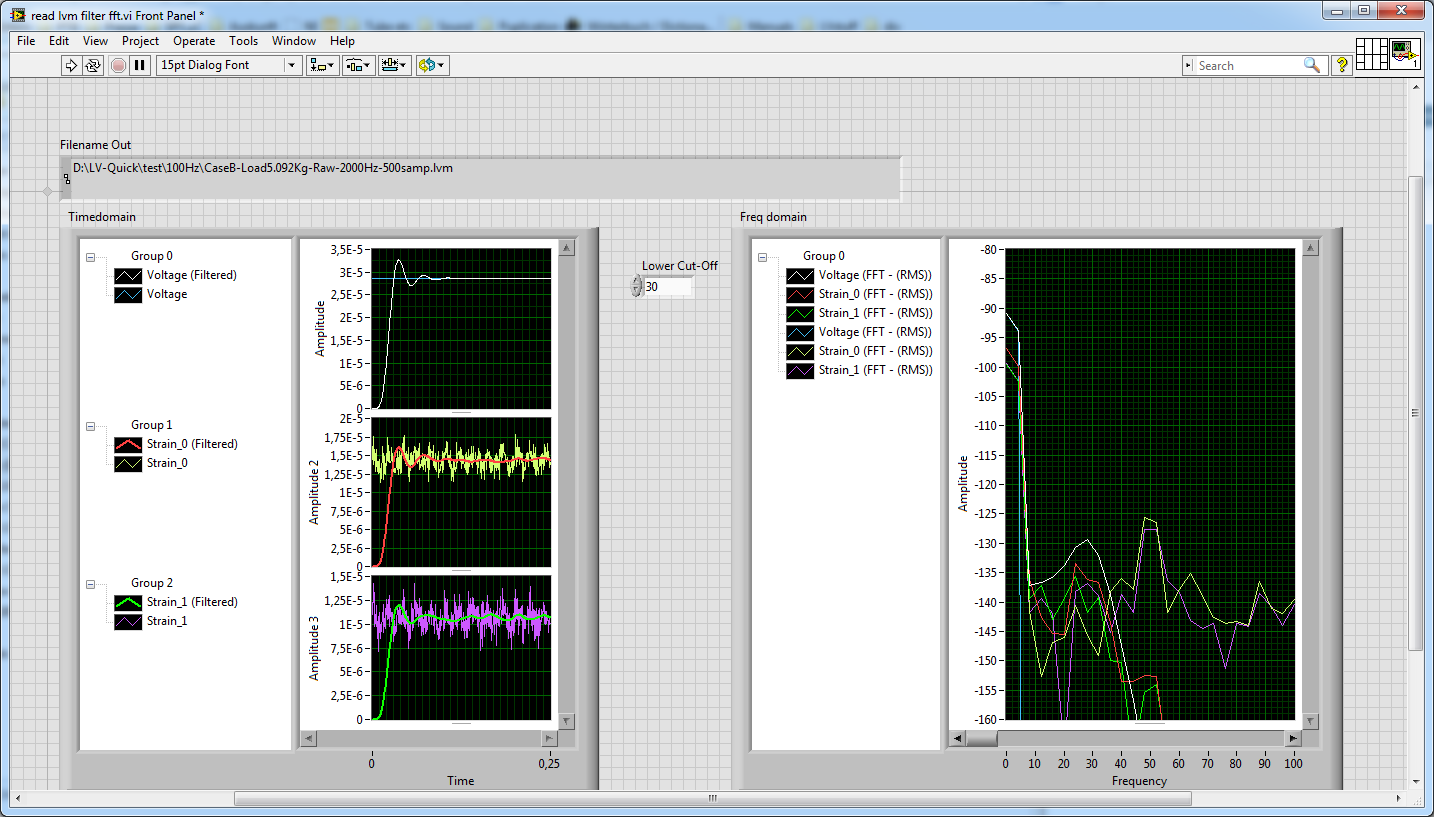Open the Align Objects tool
1434x817 pixels.
pyautogui.click(x=322, y=65)
